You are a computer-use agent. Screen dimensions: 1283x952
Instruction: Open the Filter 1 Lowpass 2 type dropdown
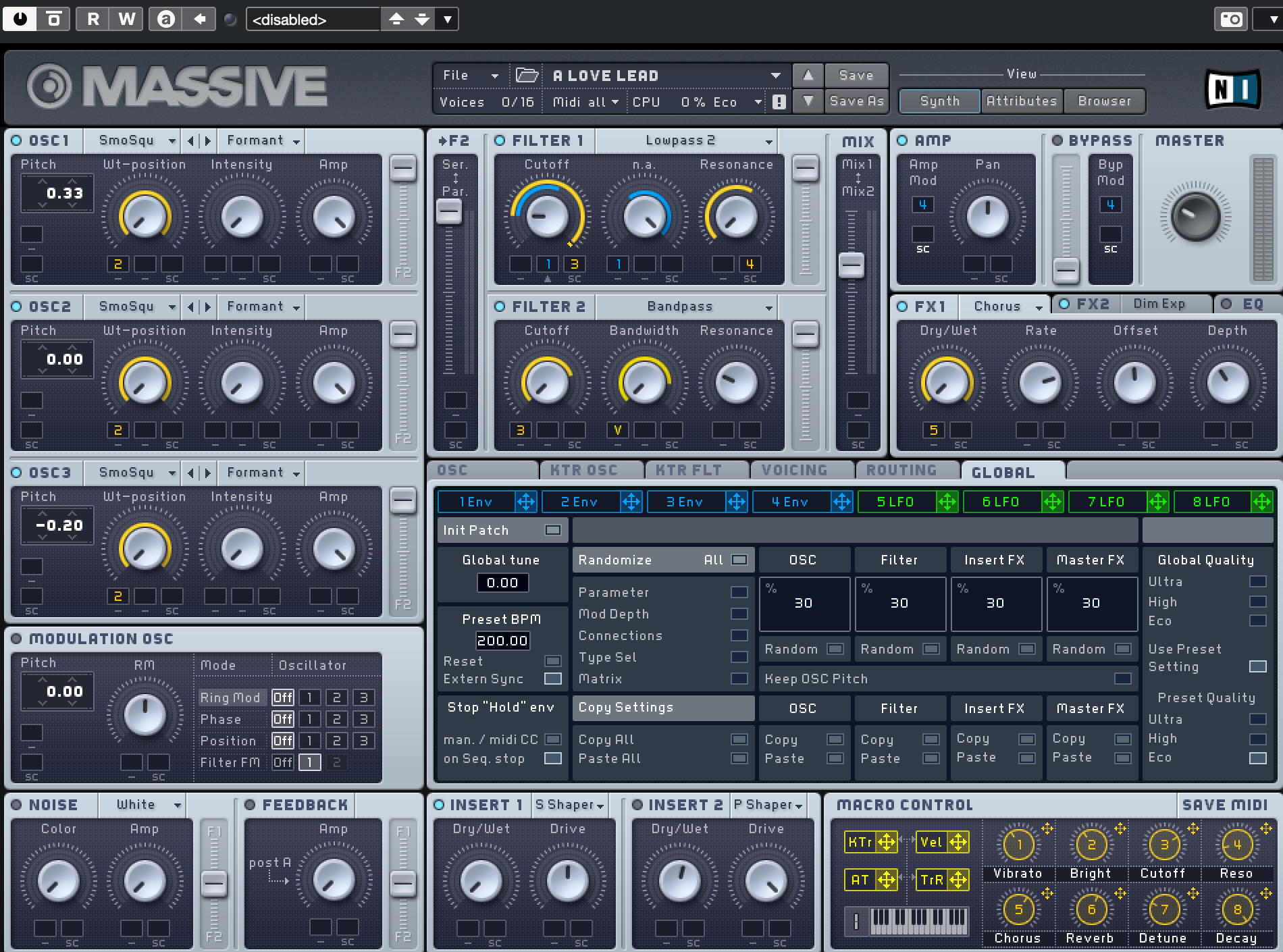(x=686, y=140)
